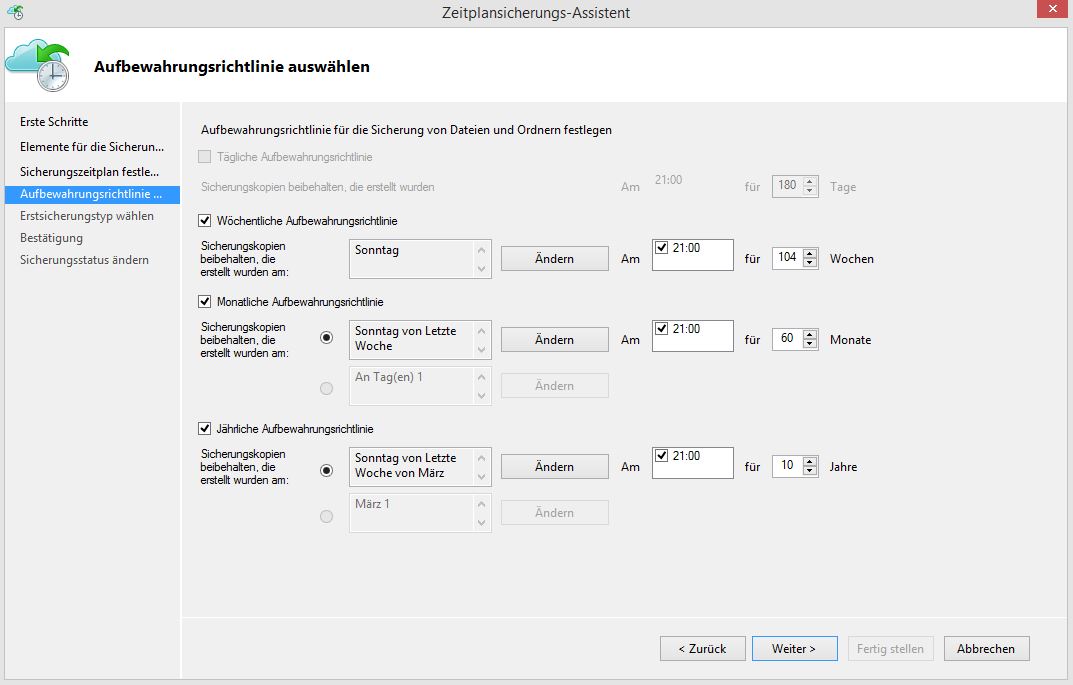The height and width of the screenshot is (685, 1073).
Task: Click the Zurück button
Action: (x=702, y=648)
